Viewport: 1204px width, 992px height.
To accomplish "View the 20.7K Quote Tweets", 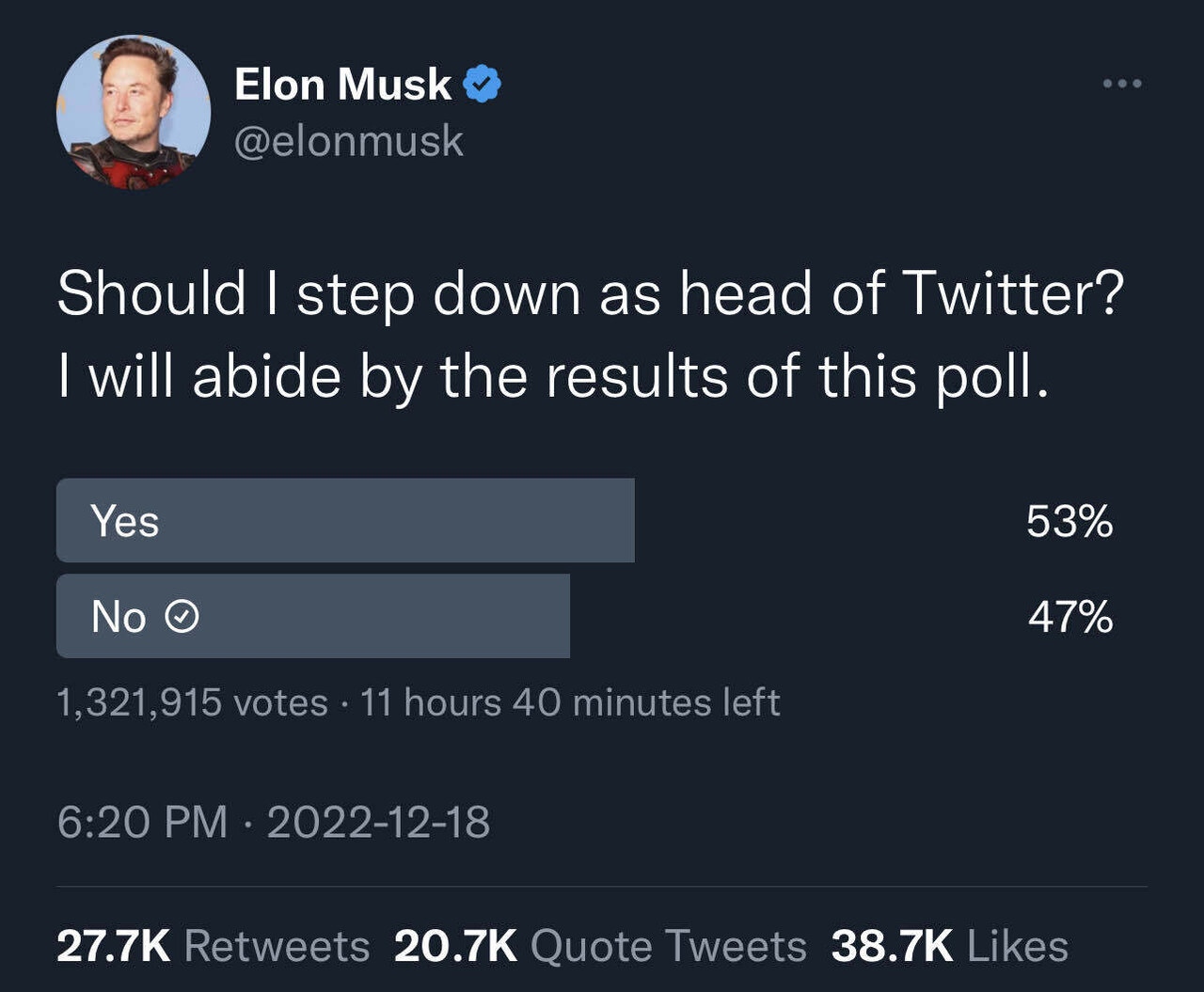I will coord(600,945).
